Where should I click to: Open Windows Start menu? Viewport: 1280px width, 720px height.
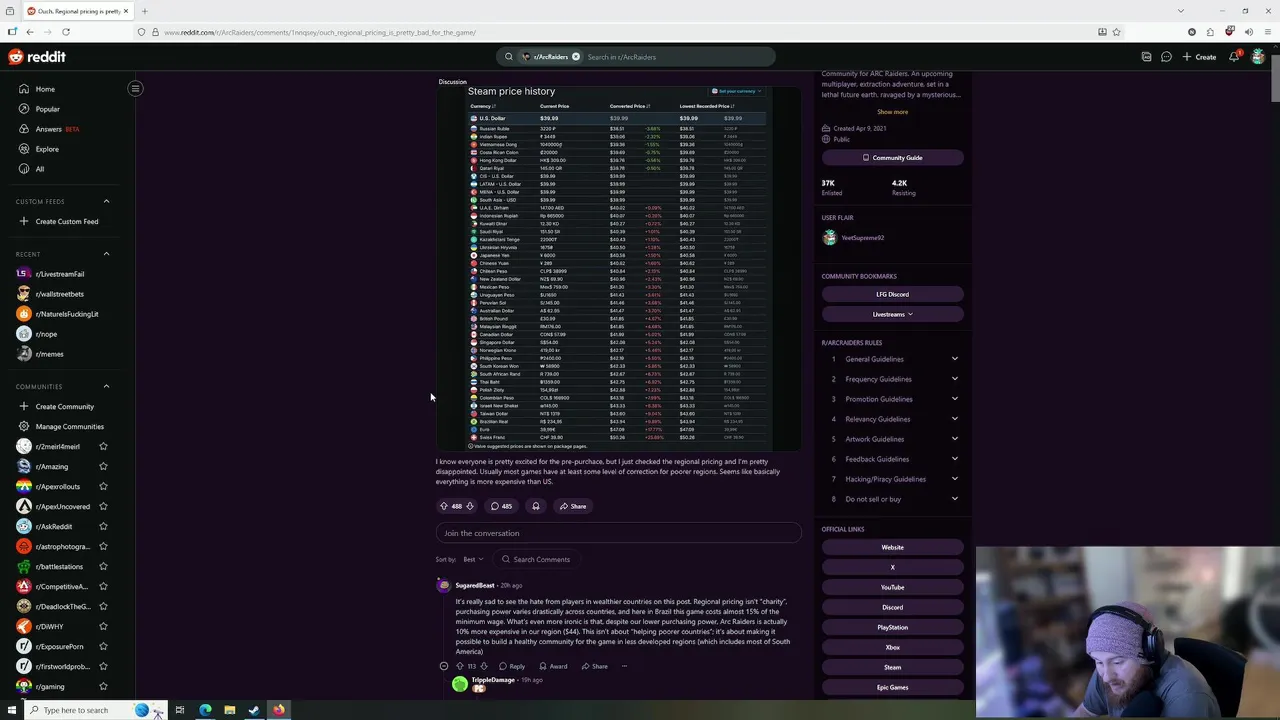12,710
